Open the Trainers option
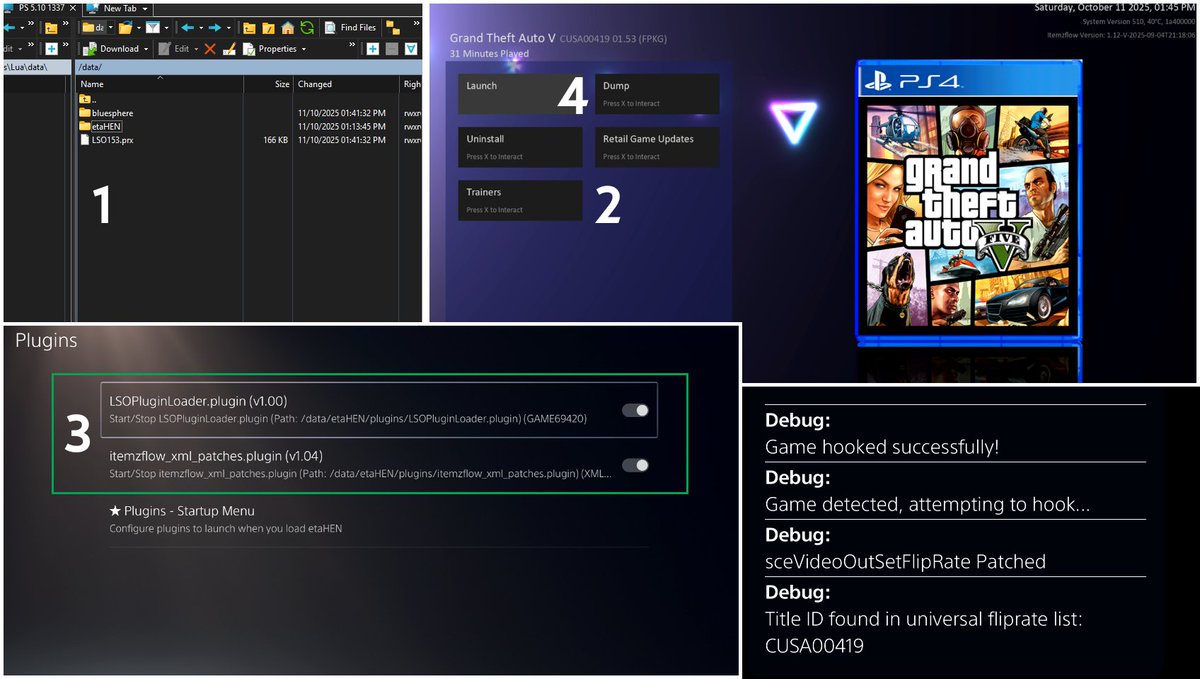Viewport: 1200px width, 679px height. [x=520, y=200]
